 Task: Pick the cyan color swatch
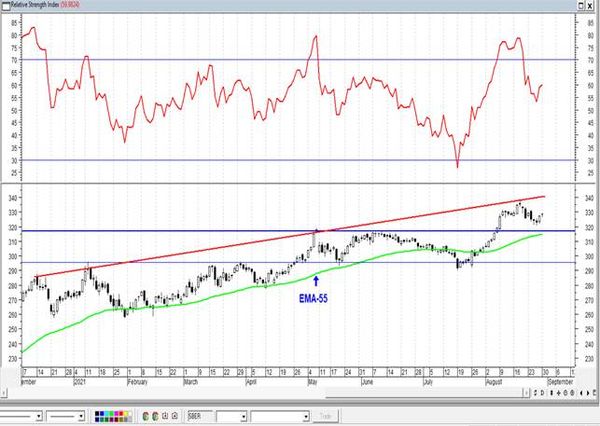(x=106, y=414)
